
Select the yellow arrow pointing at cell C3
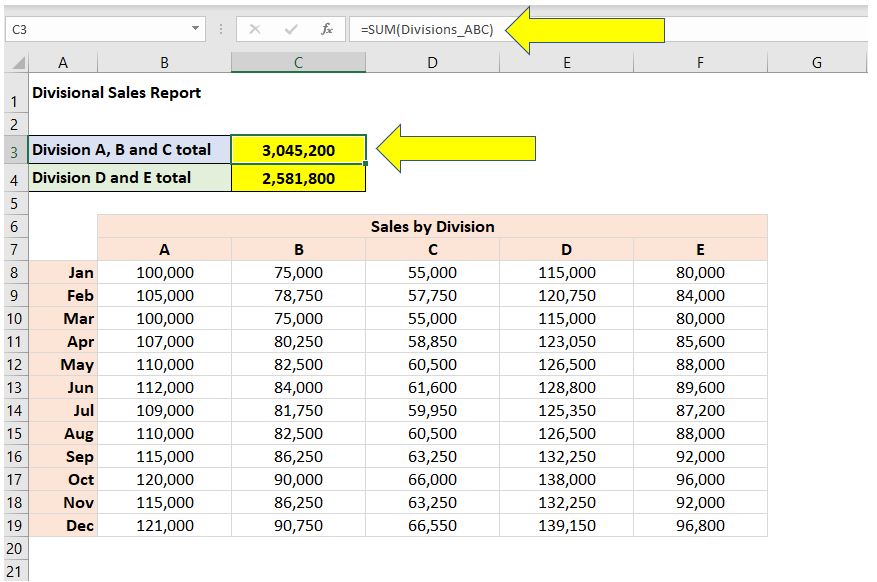(455, 149)
